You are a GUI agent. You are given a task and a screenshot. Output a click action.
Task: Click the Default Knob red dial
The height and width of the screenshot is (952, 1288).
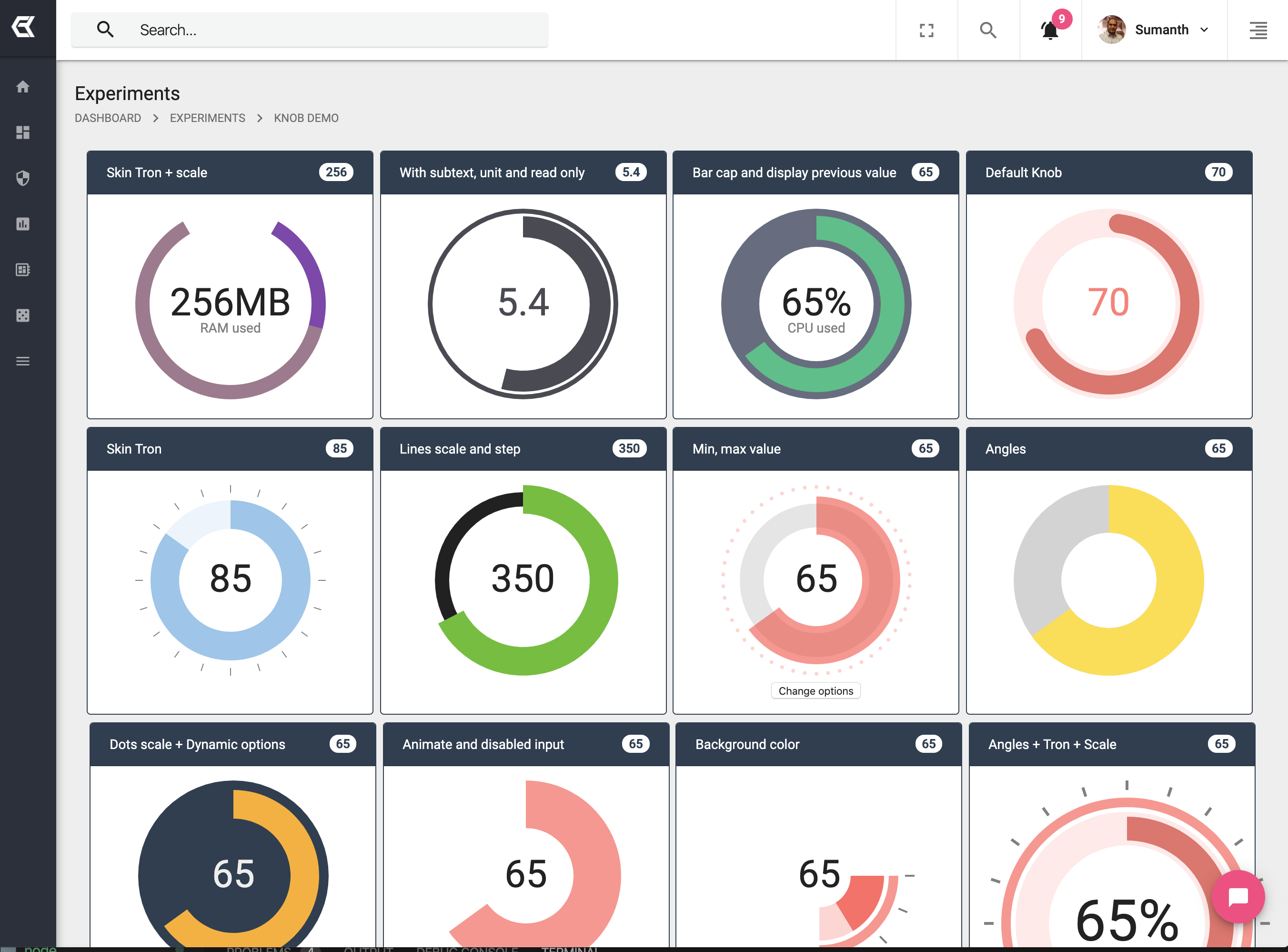(1108, 304)
